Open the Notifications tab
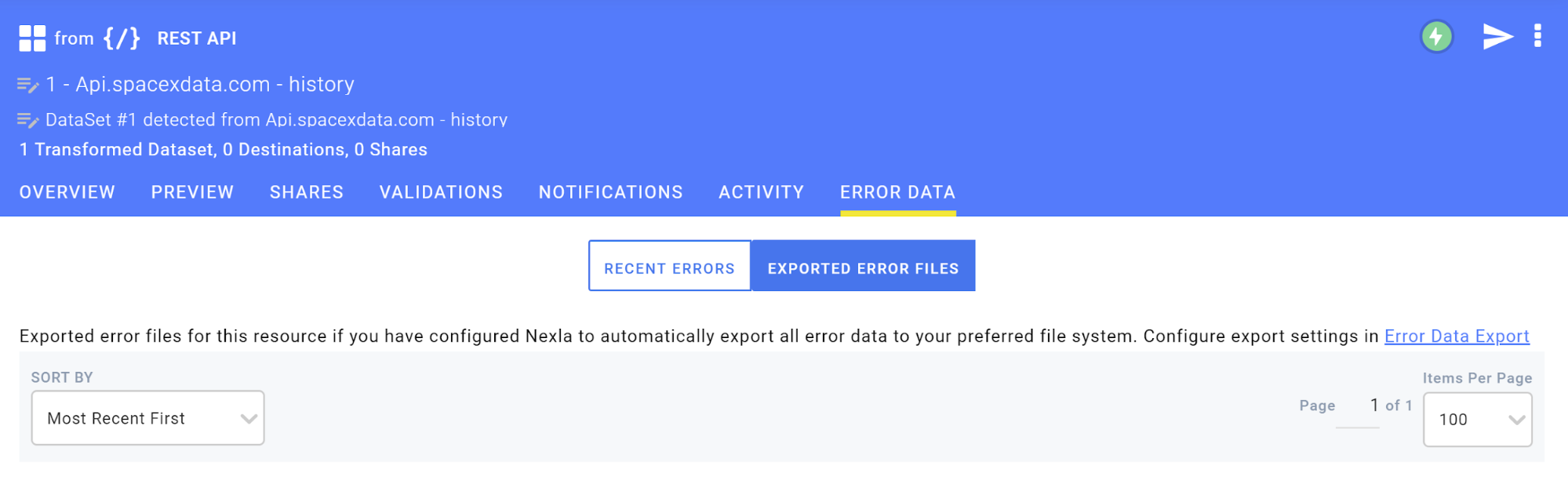 (x=610, y=192)
